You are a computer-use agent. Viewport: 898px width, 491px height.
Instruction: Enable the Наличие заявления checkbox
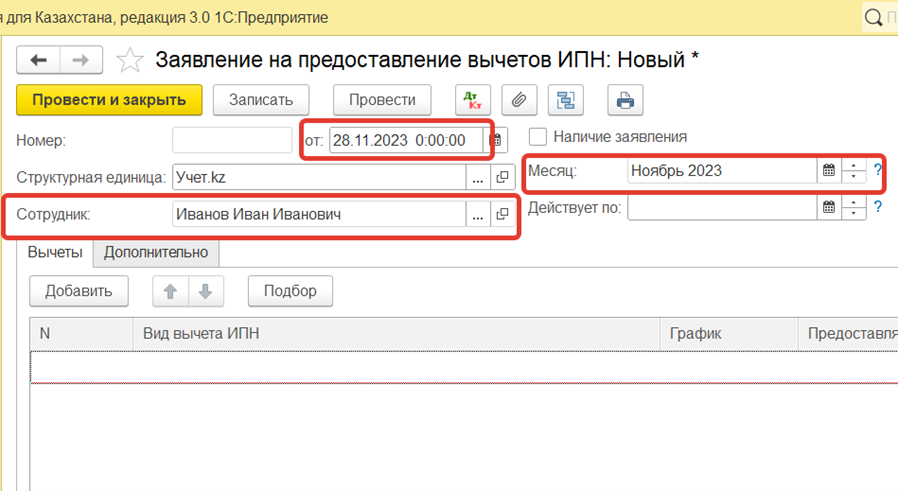[x=538, y=137]
